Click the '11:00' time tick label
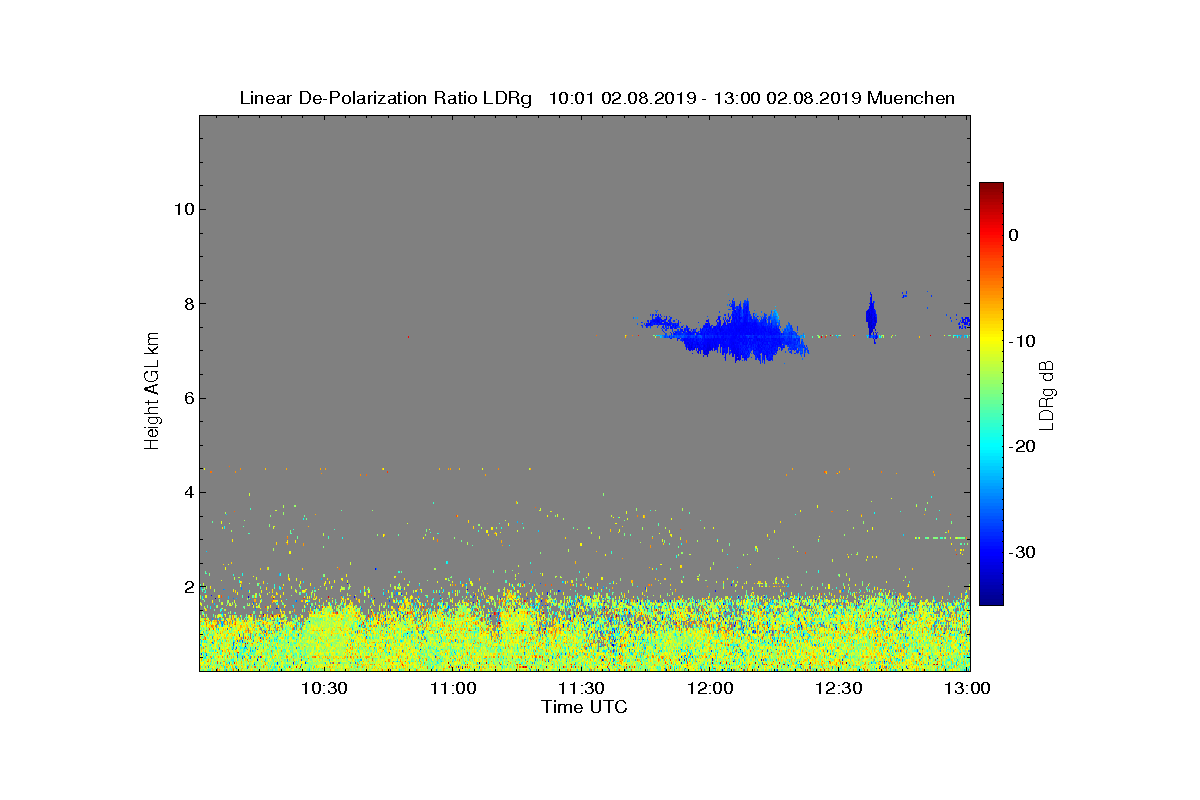1200x800 pixels. click(453, 688)
